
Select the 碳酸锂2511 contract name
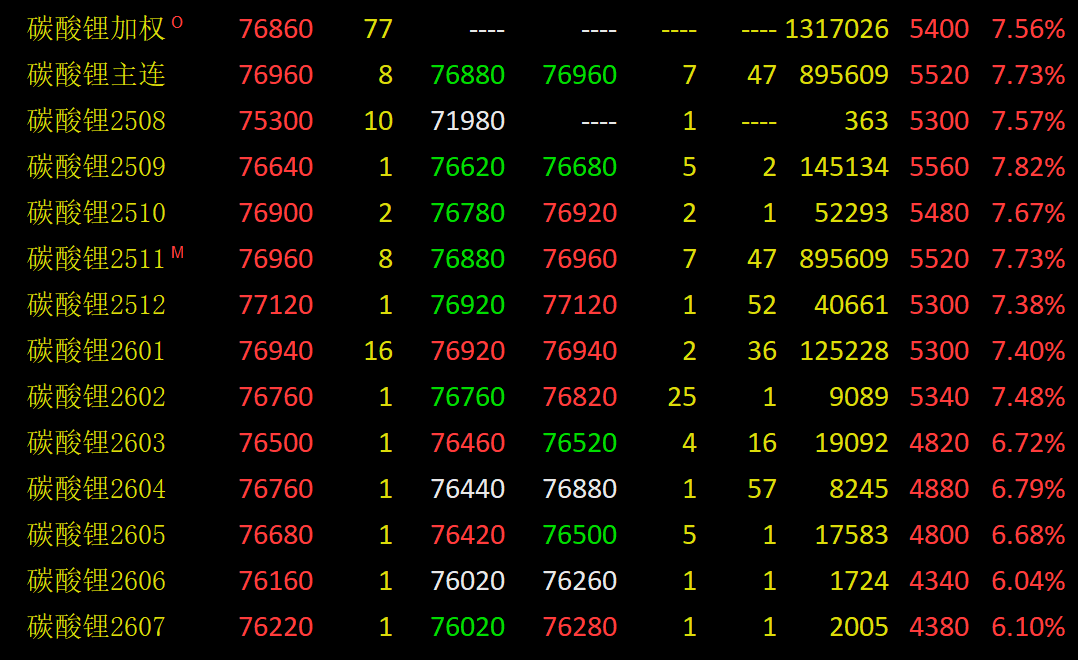click(x=96, y=259)
